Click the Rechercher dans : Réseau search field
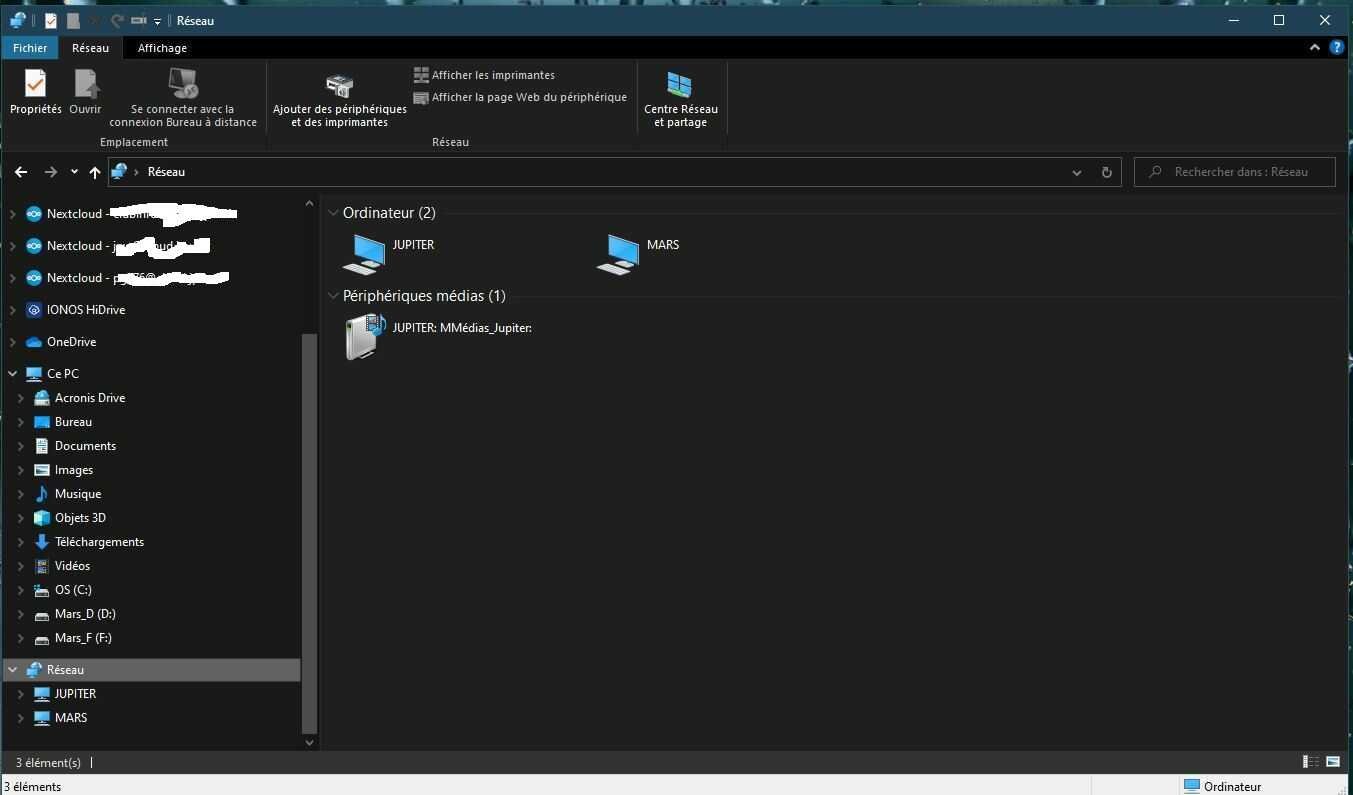Screen dimensions: 1353x795 [1235, 172]
